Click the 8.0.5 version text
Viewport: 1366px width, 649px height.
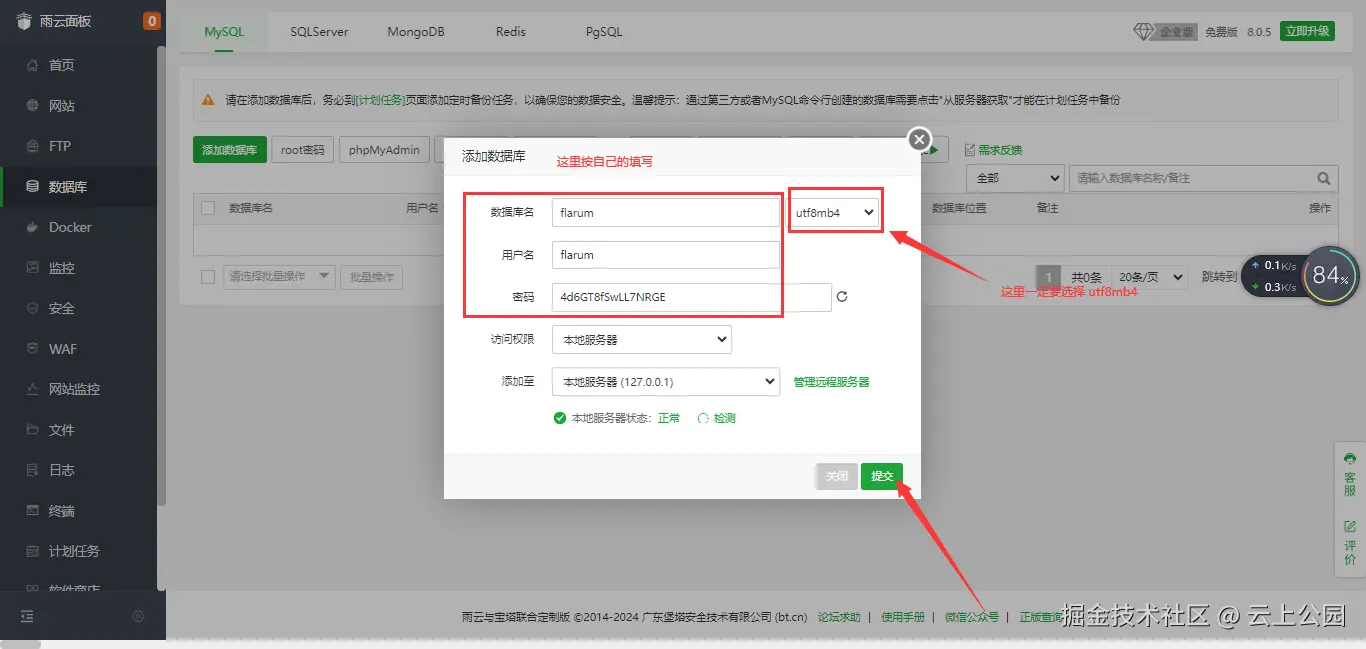tap(1259, 32)
